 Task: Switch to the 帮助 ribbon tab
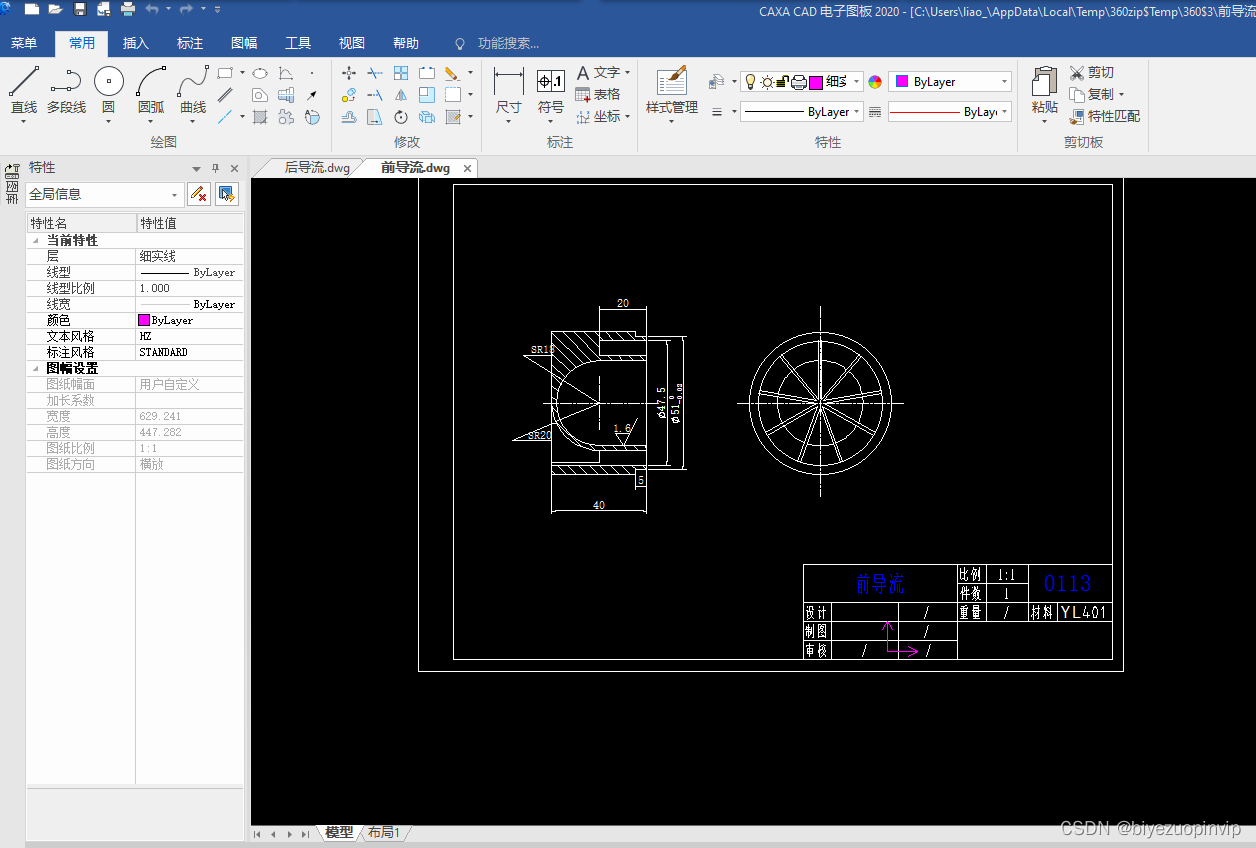coord(406,43)
